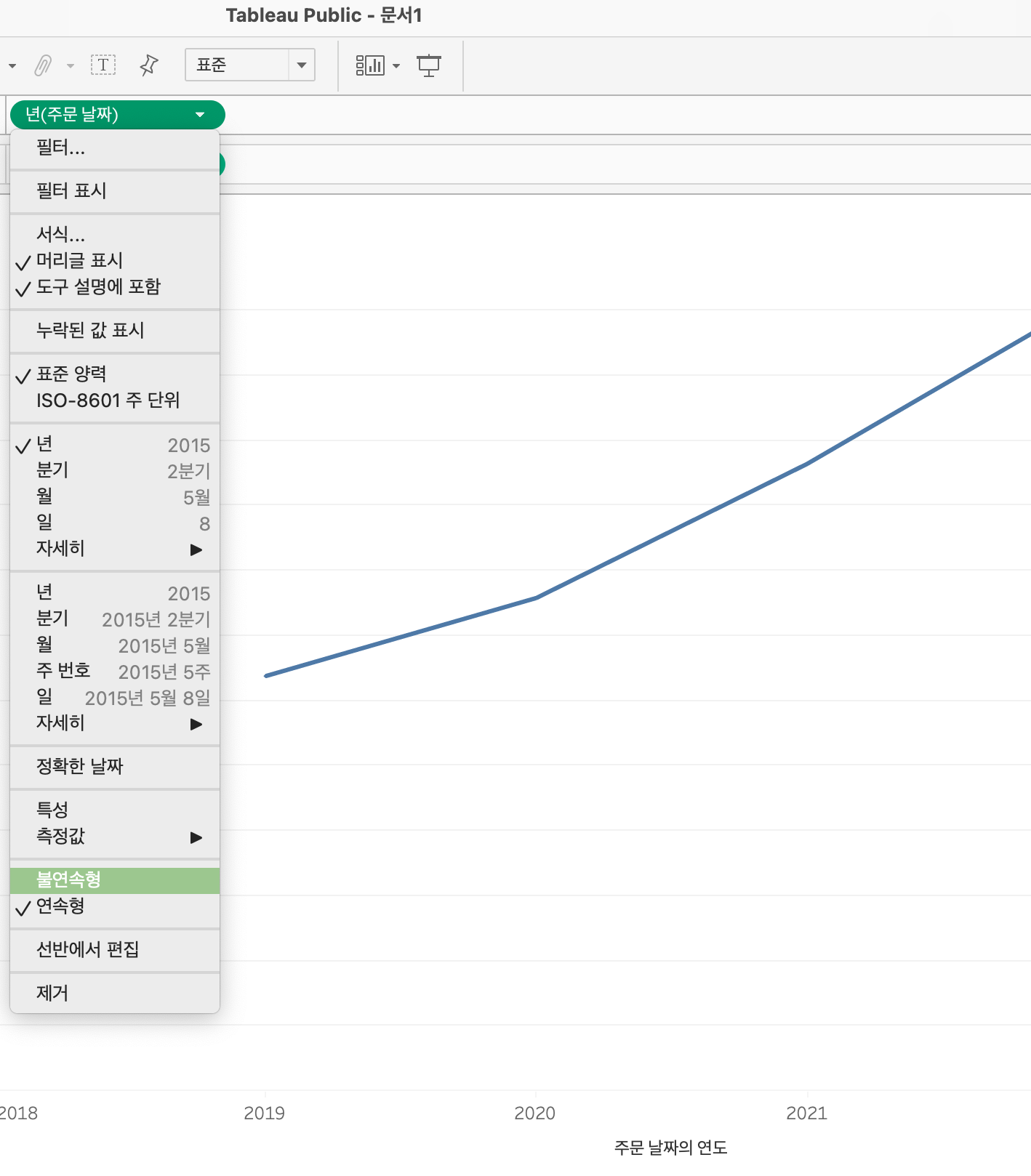This screenshot has width=1031, height=1176.
Task: Choose 월 2015년 5월 date value
Action: [115, 645]
